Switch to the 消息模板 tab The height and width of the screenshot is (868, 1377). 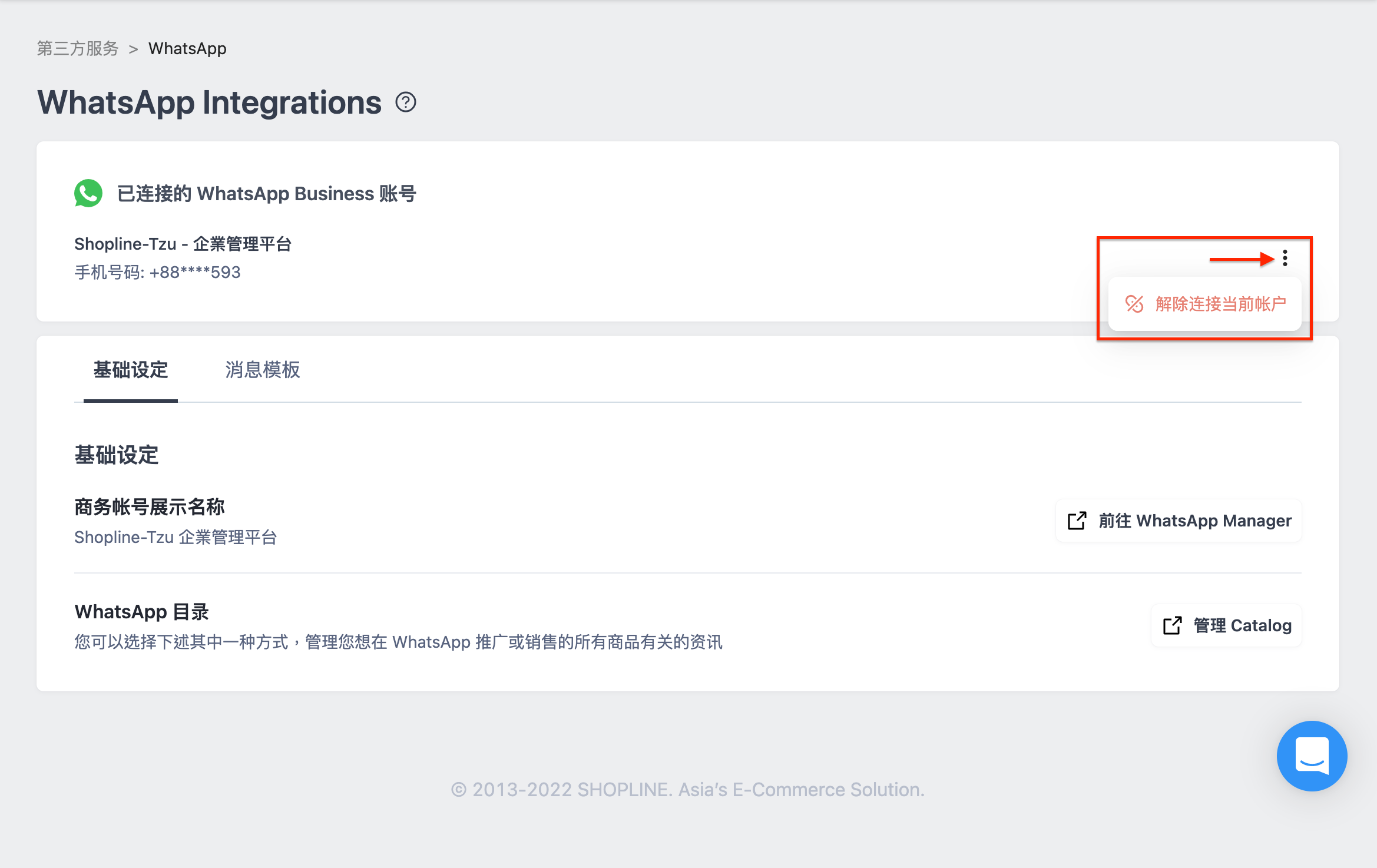pyautogui.click(x=263, y=370)
